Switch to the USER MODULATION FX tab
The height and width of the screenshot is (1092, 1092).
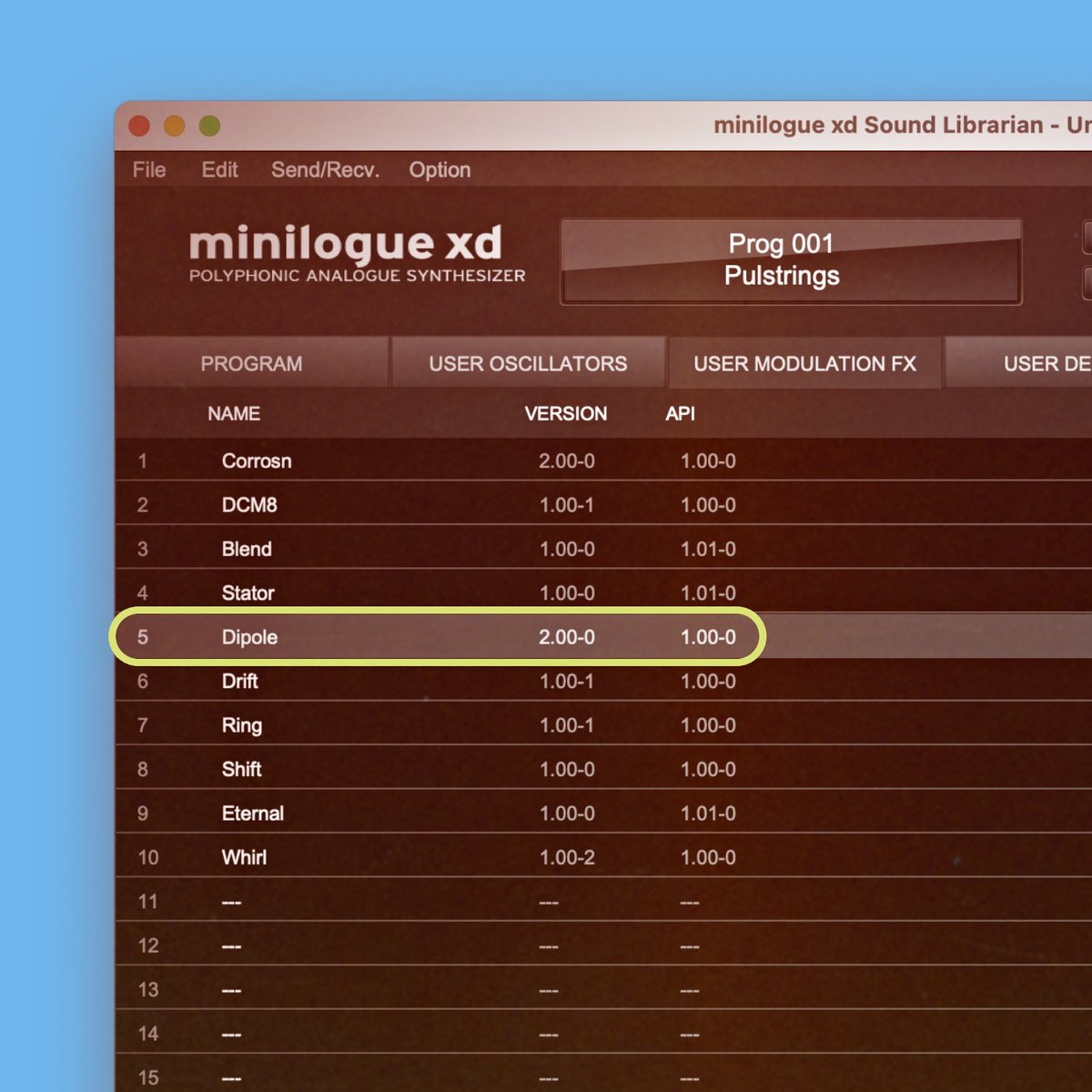point(804,363)
